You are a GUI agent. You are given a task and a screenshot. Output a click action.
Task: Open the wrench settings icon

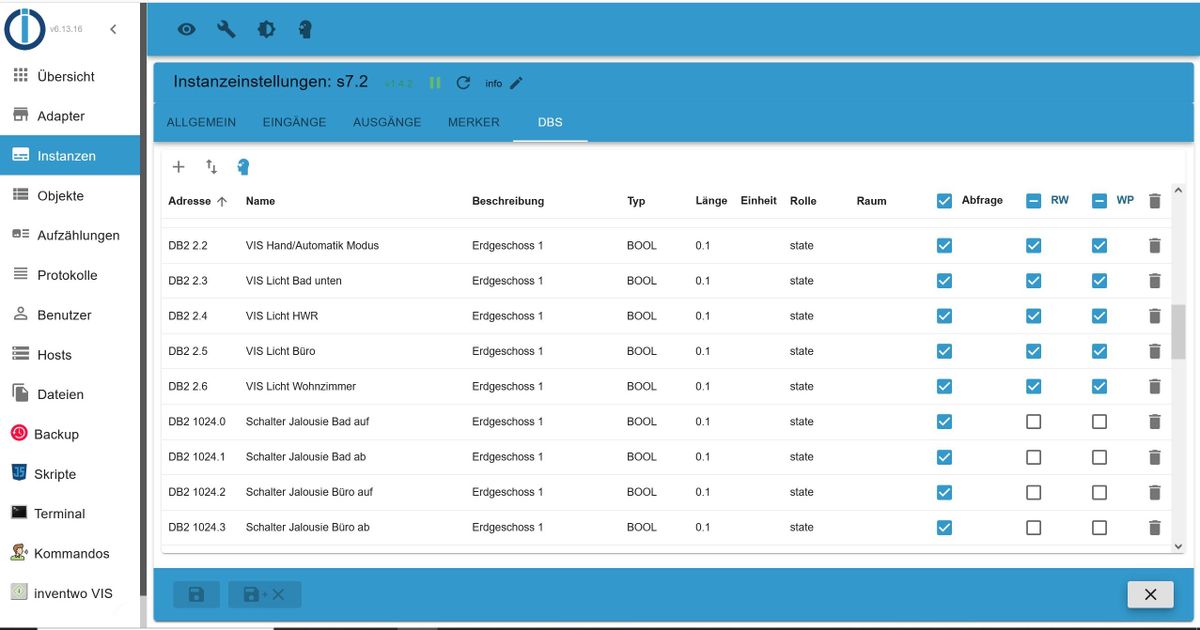227,29
